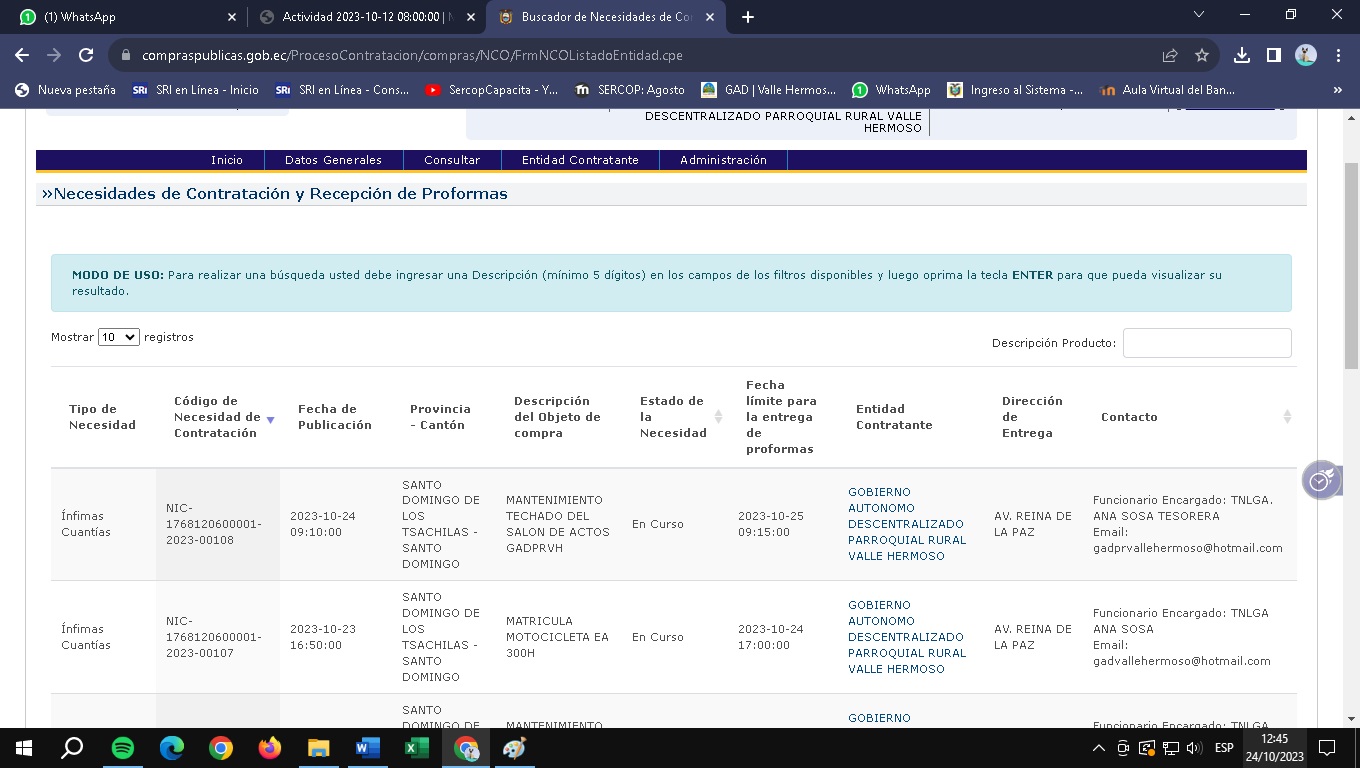Click the Descripción Producto search field
This screenshot has height=768, width=1360.
point(1206,343)
